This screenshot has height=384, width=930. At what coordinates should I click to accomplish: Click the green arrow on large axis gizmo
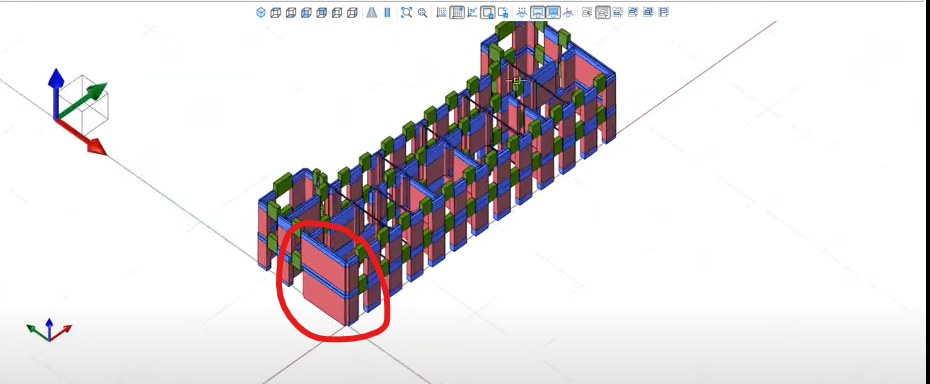point(83,101)
